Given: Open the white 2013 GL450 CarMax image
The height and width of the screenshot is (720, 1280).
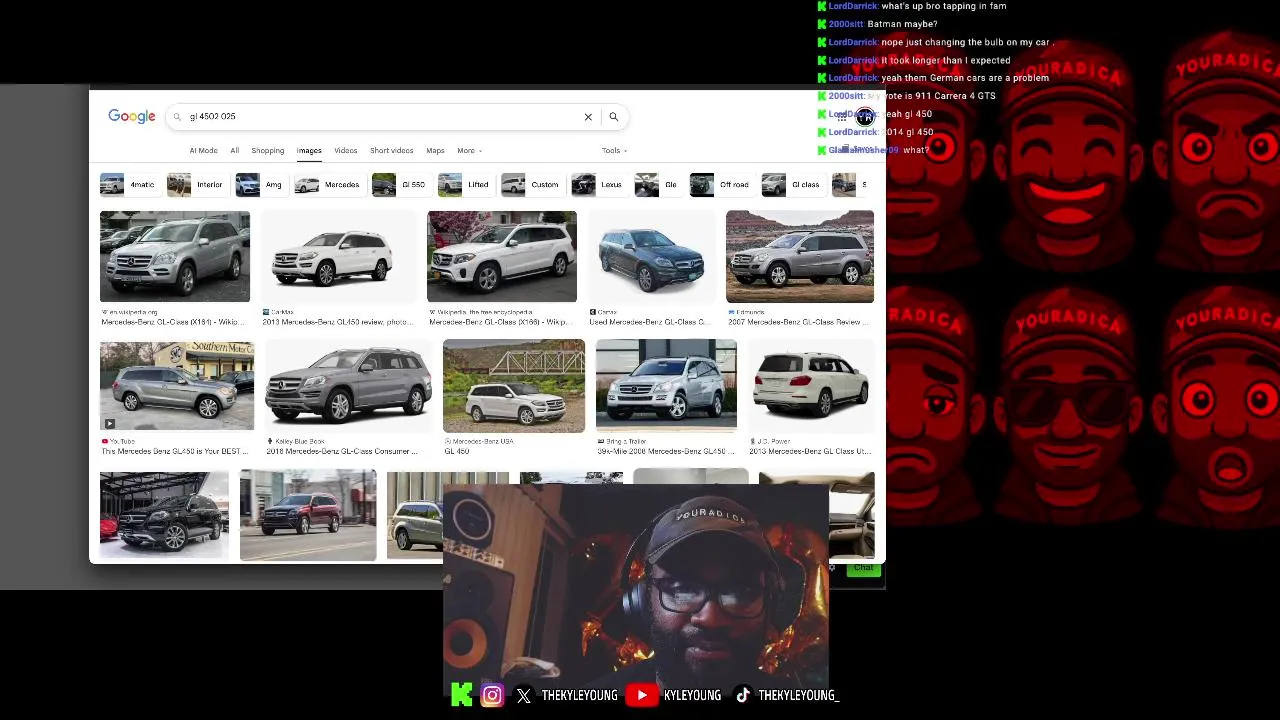Looking at the screenshot, I should 338,256.
